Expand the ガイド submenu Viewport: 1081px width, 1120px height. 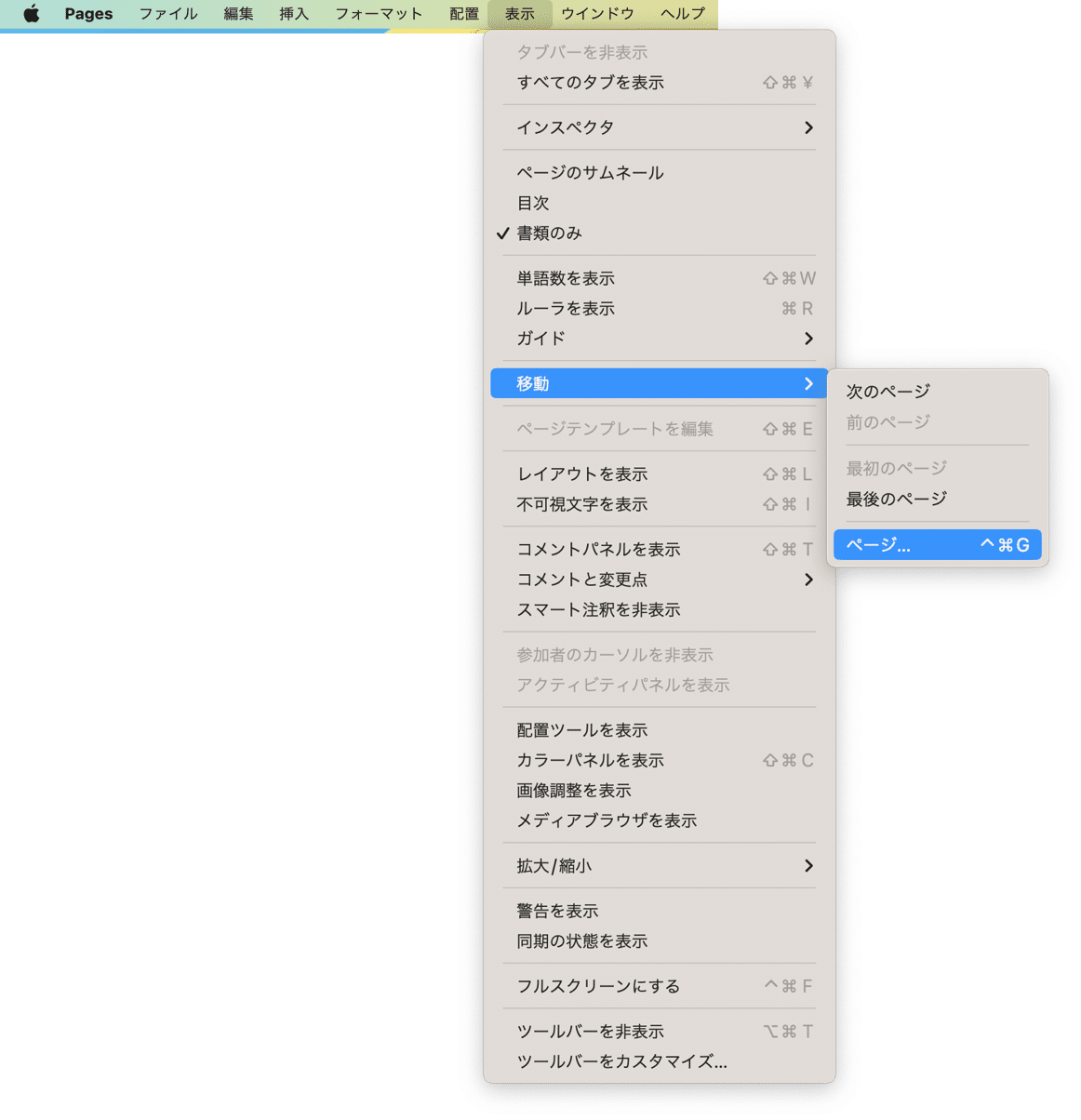(660, 339)
